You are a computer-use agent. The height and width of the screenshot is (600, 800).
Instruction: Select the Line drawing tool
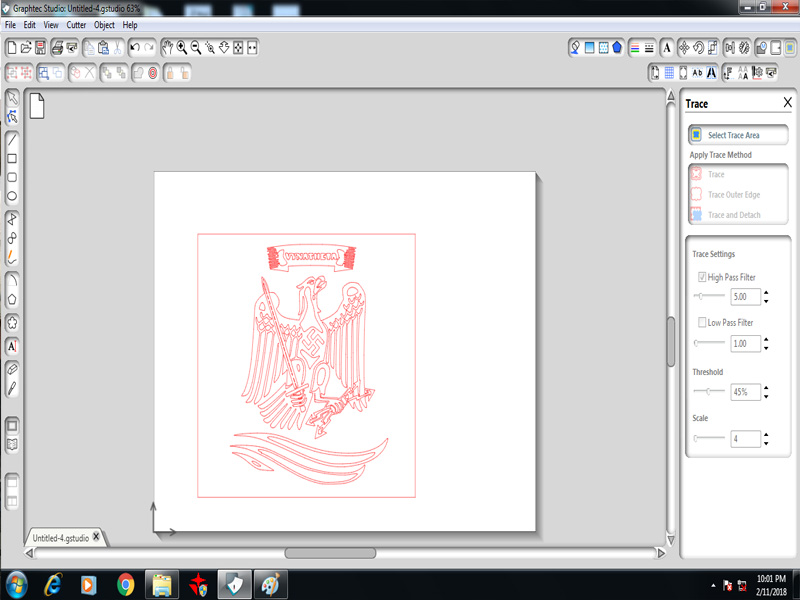click(12, 139)
